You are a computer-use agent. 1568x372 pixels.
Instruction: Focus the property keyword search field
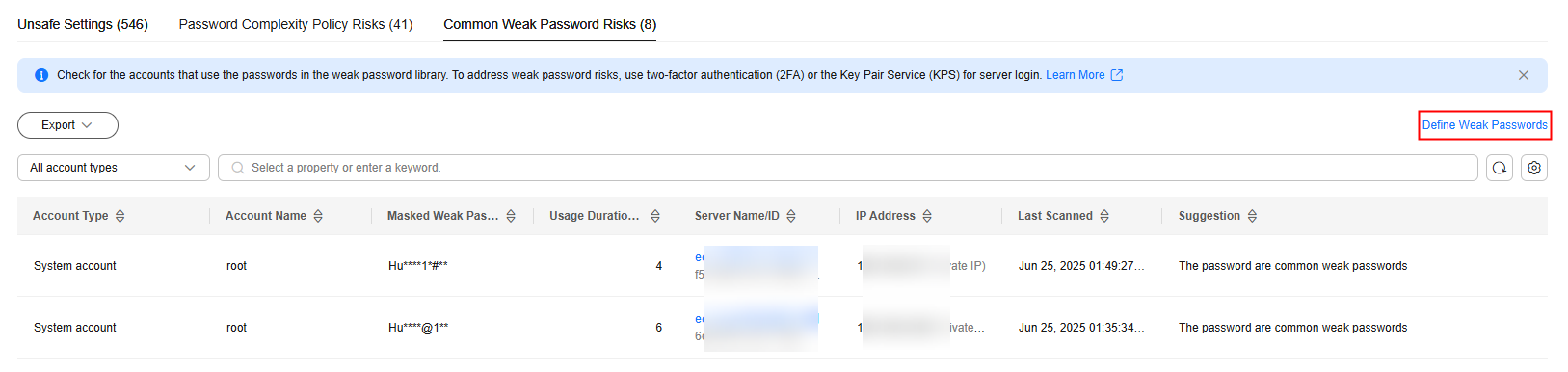pyautogui.click(x=848, y=168)
